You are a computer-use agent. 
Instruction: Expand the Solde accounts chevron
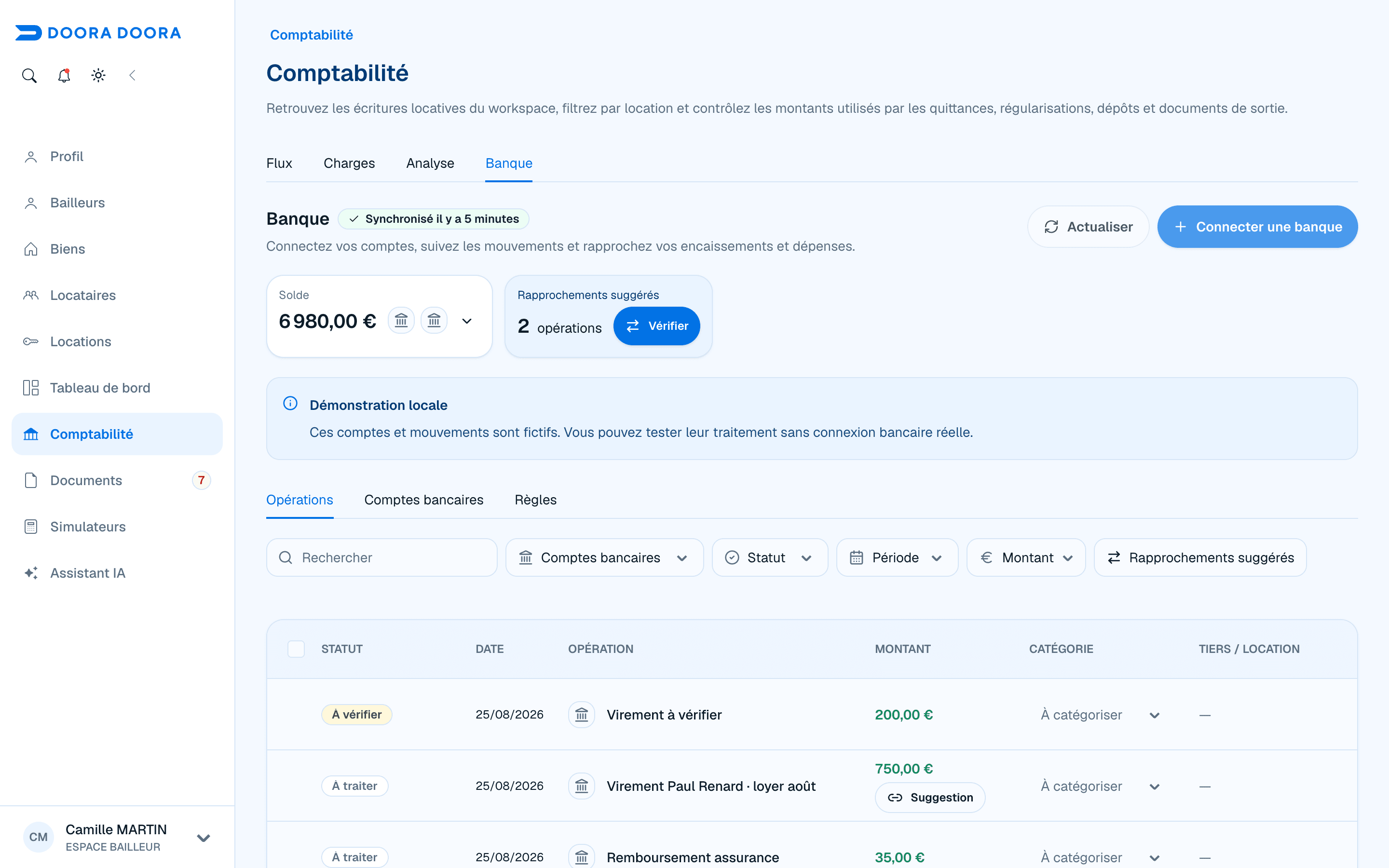click(467, 321)
